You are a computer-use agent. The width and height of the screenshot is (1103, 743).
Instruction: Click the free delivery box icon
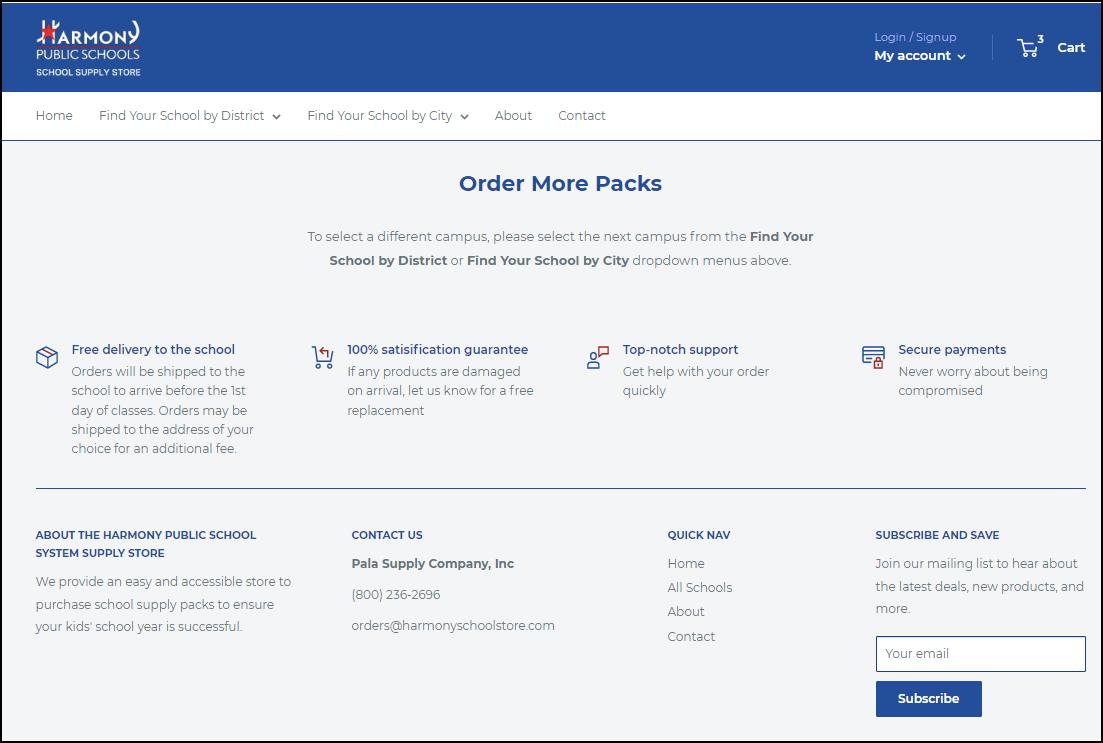(47, 357)
